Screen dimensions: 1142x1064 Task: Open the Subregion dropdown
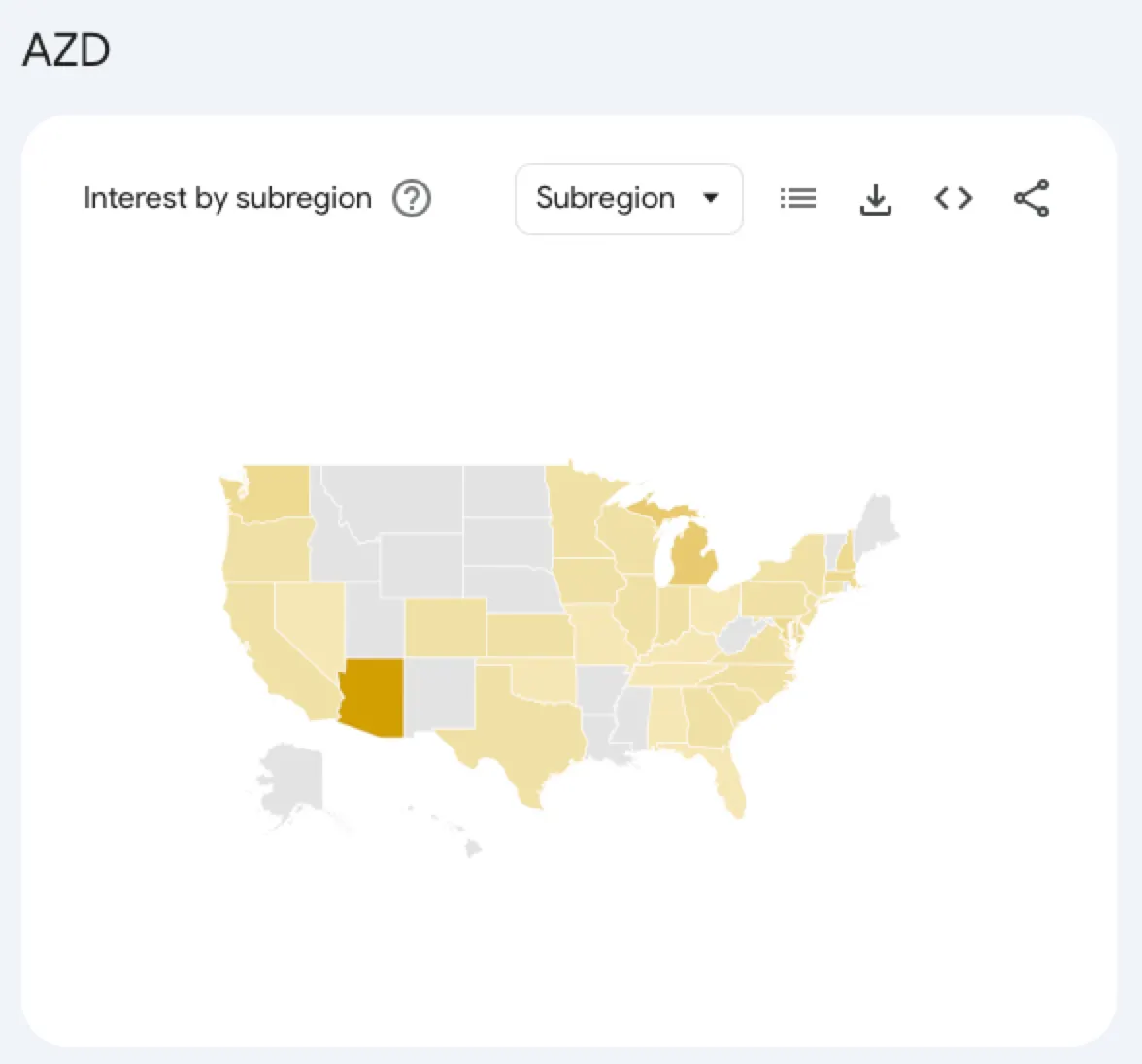coord(628,199)
